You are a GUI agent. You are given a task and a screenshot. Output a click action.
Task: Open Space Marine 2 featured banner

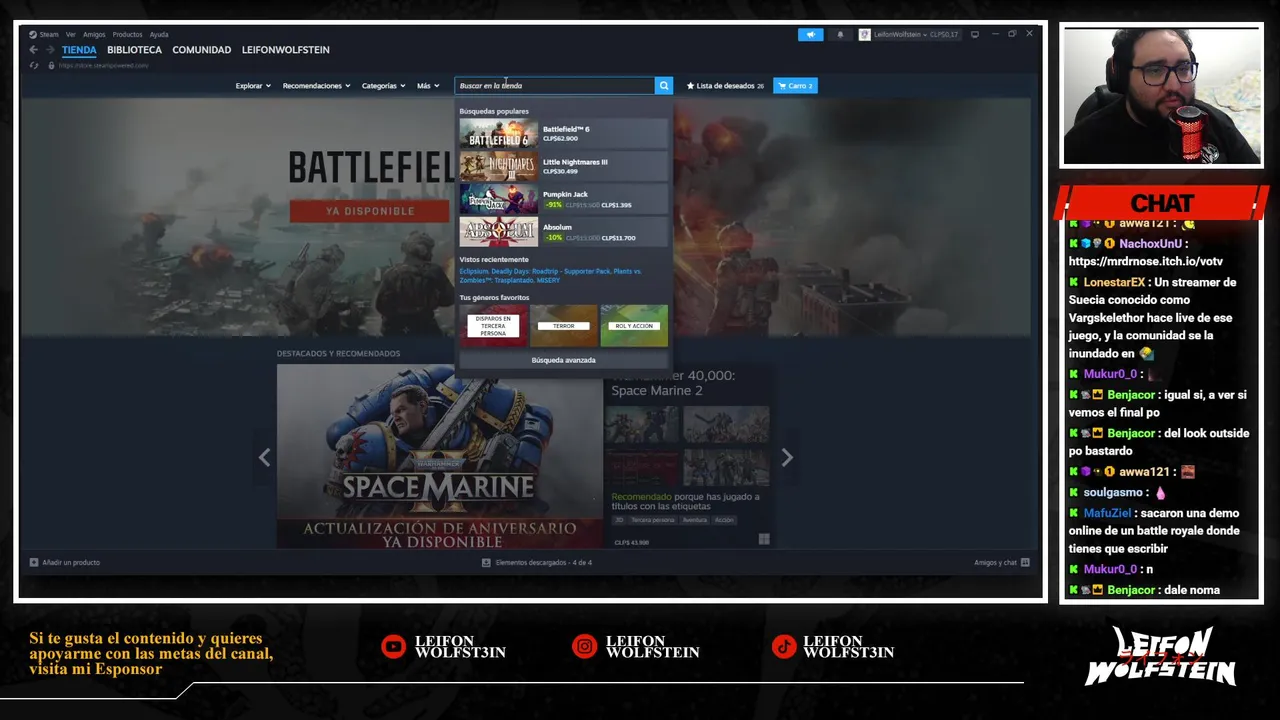click(440, 456)
